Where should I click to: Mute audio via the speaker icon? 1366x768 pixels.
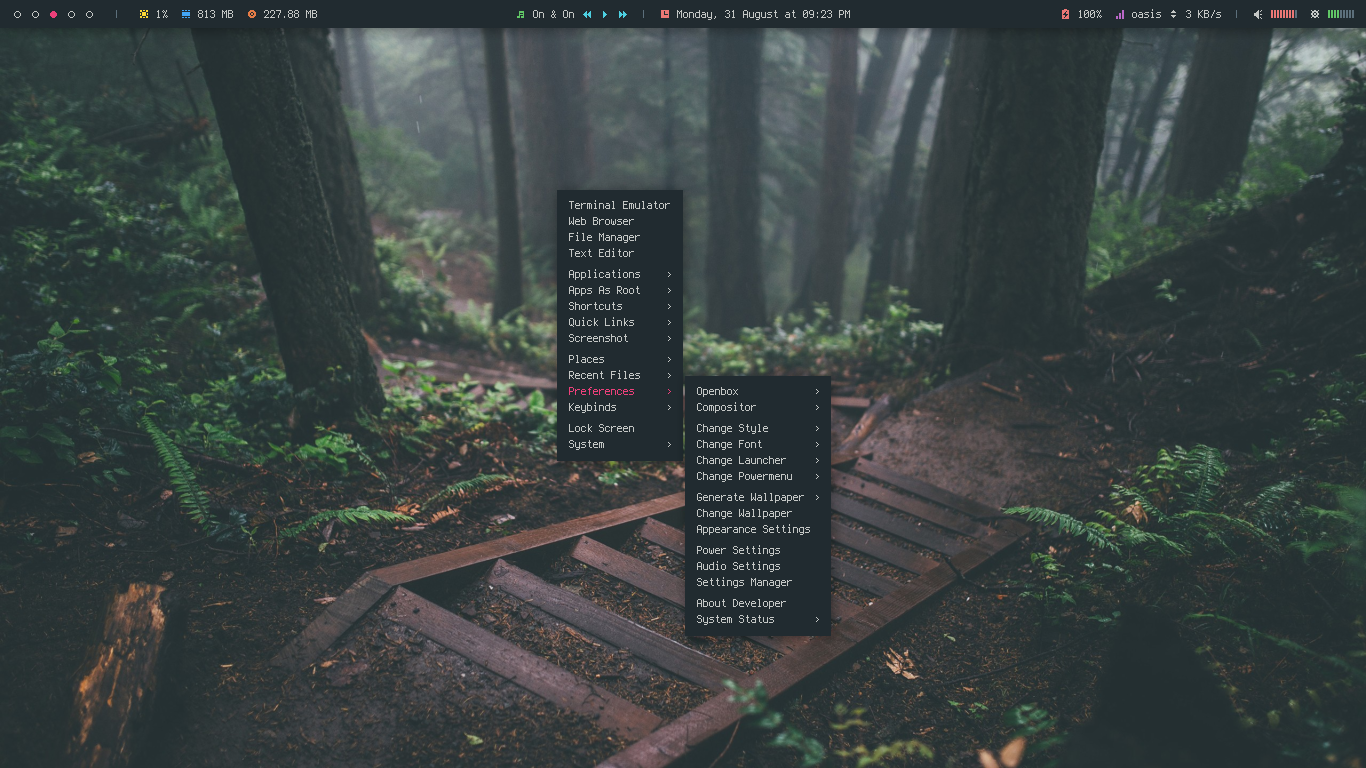tap(1258, 14)
